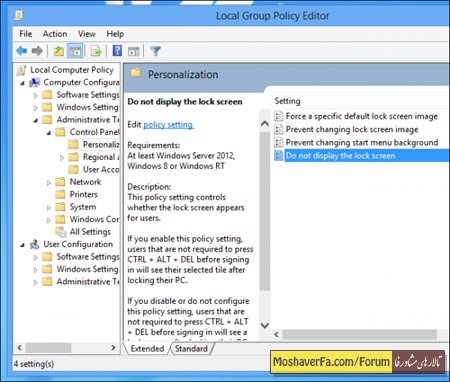Expand the Regional folder node
The image size is (450, 382).
point(62,158)
